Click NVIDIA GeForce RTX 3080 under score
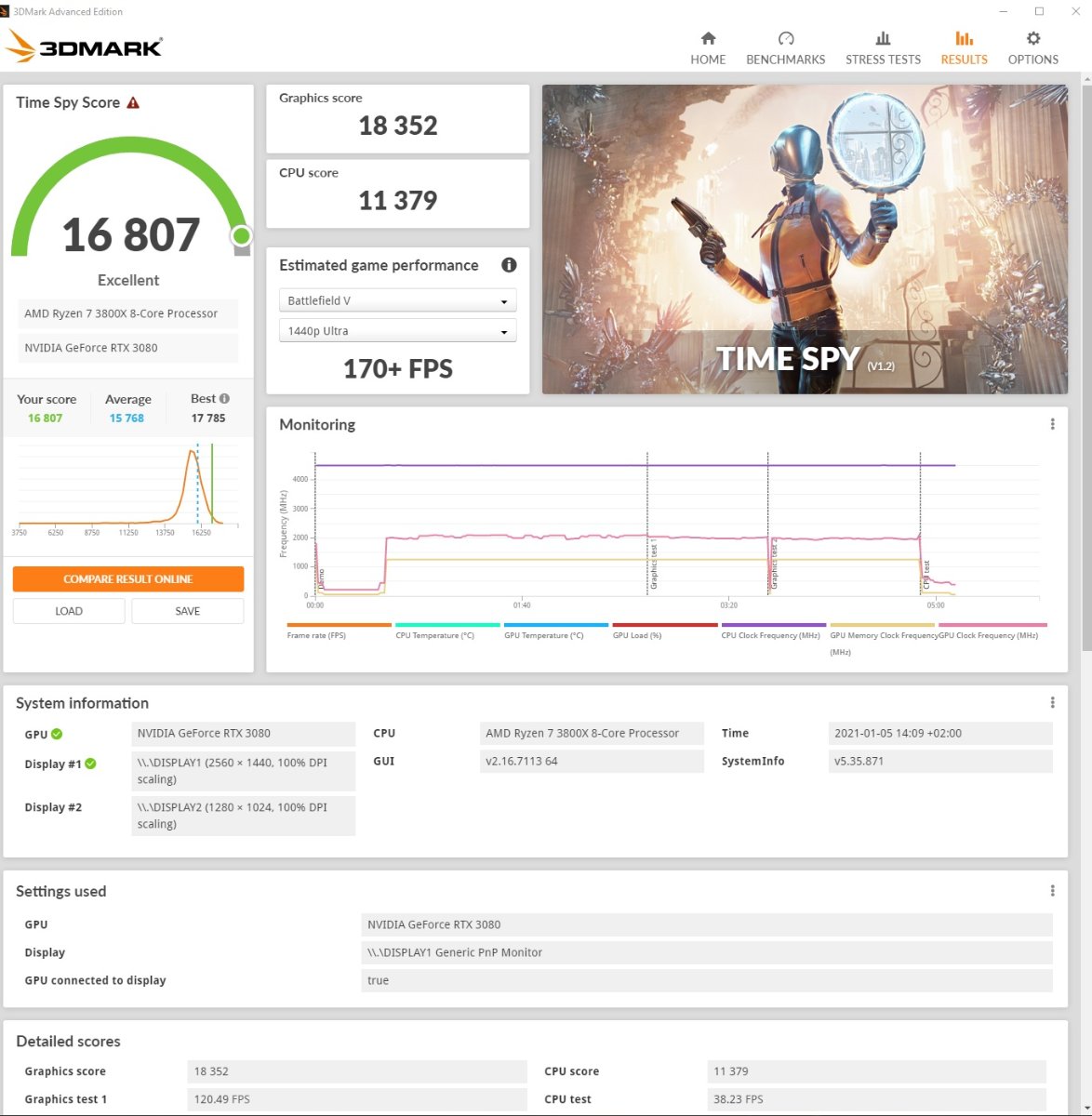Image resolution: width=1092 pixels, height=1116 pixels. pos(128,348)
